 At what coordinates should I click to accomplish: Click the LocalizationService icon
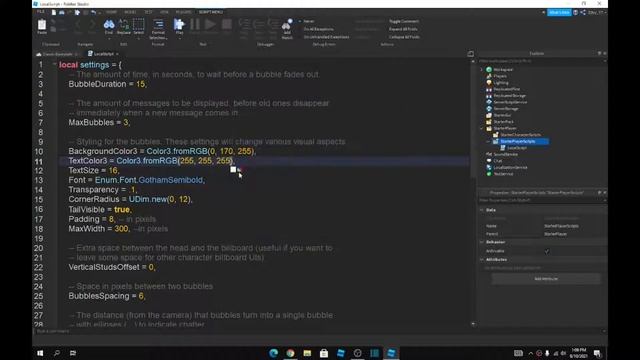click(x=489, y=167)
